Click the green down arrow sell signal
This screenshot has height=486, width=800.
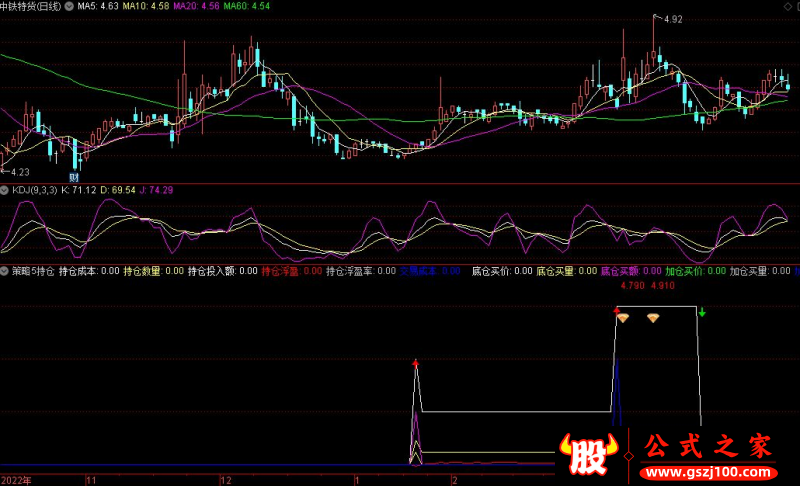coord(702,313)
